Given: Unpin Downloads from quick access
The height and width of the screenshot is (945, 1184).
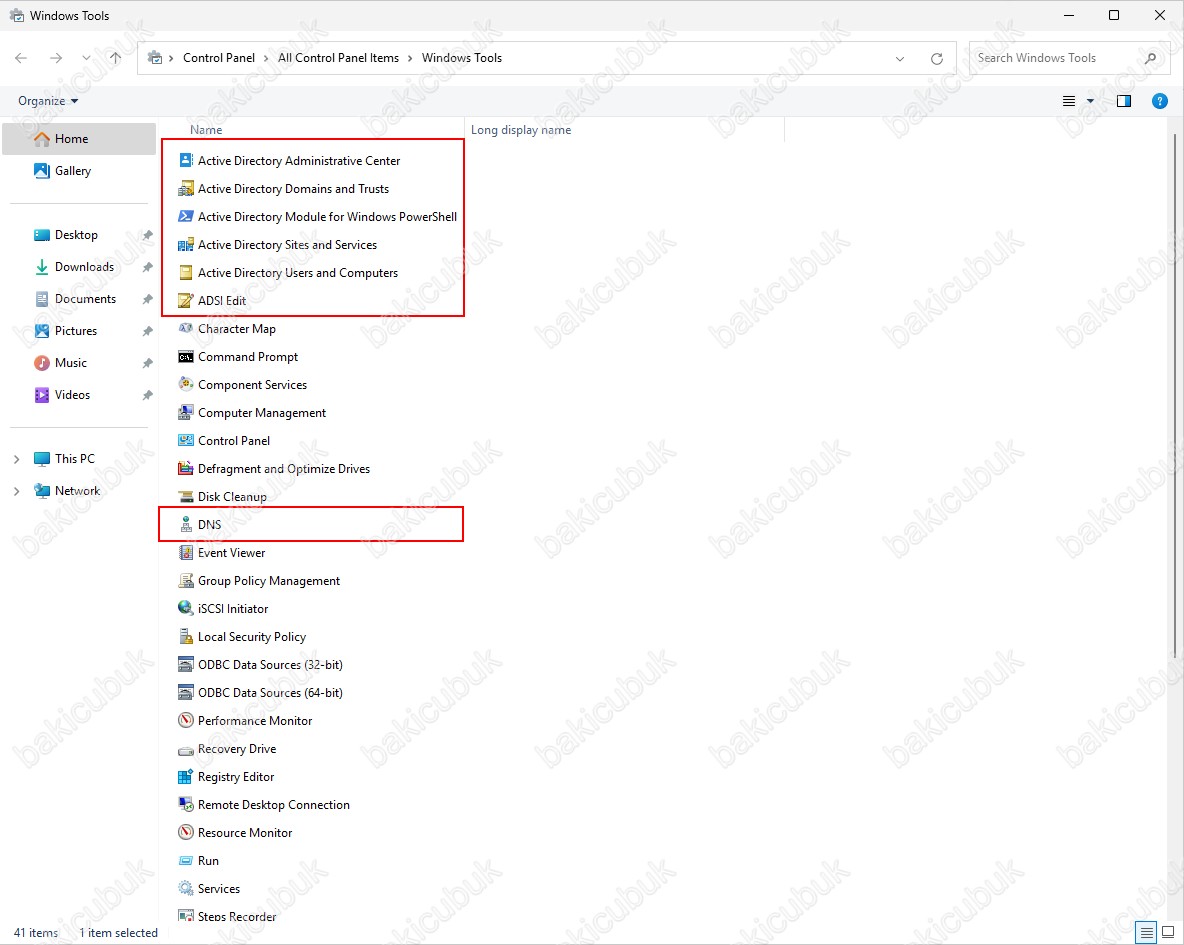Looking at the screenshot, I should point(147,267).
